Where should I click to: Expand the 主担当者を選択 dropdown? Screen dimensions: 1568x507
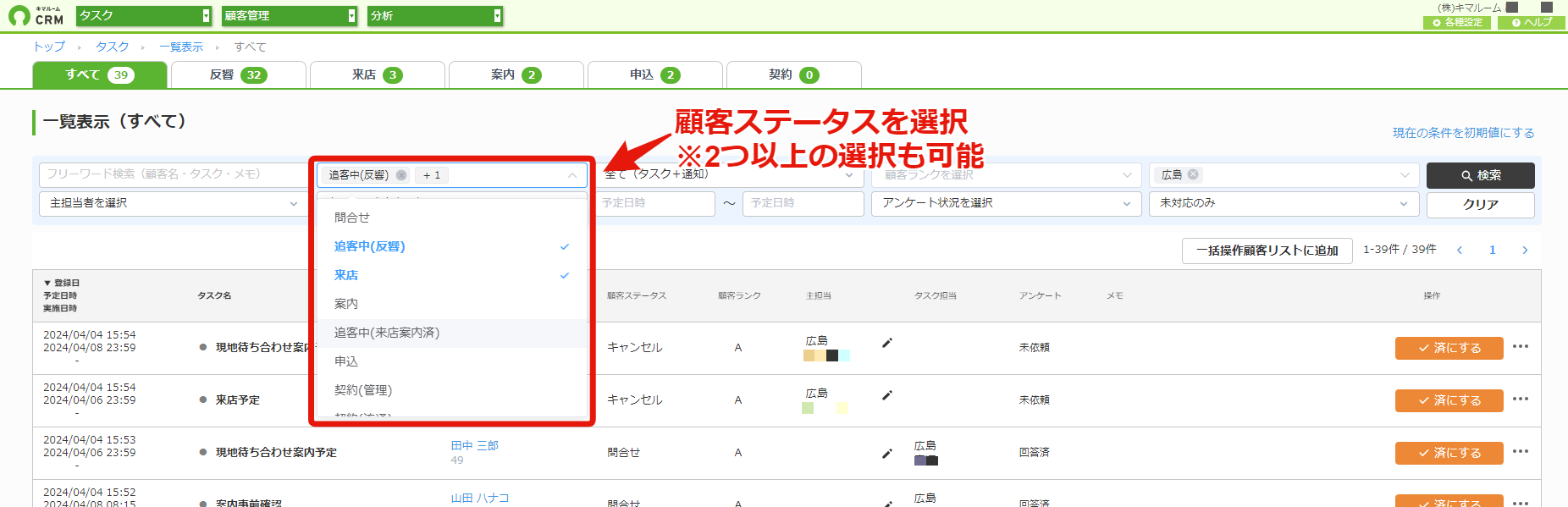point(173,203)
